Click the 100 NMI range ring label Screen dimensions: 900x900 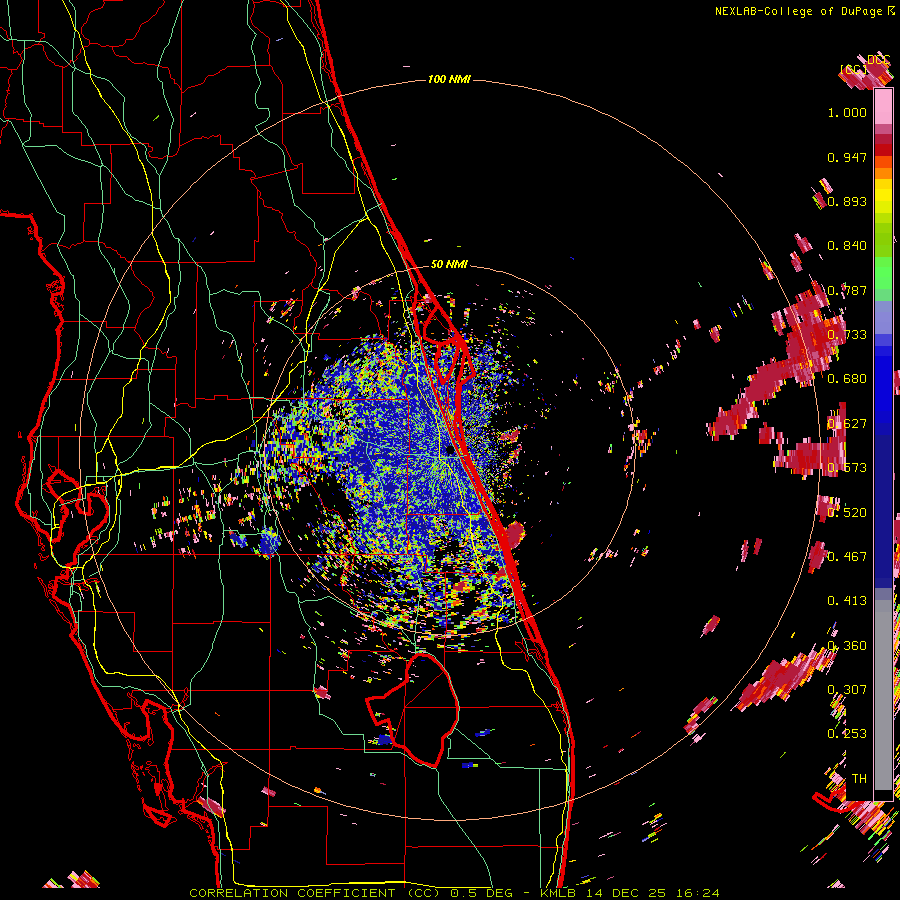pyautogui.click(x=449, y=79)
